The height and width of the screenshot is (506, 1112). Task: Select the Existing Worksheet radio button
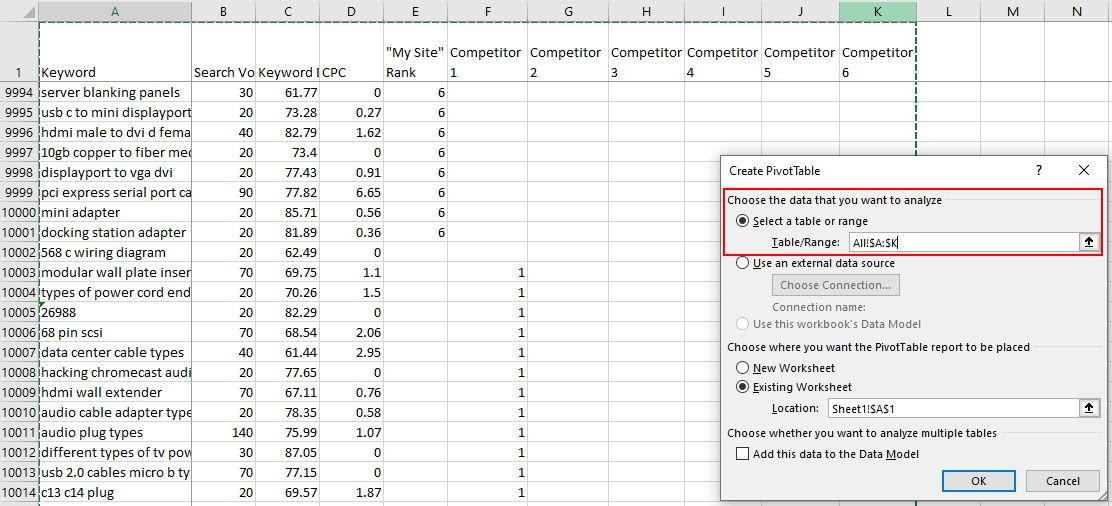[x=743, y=387]
